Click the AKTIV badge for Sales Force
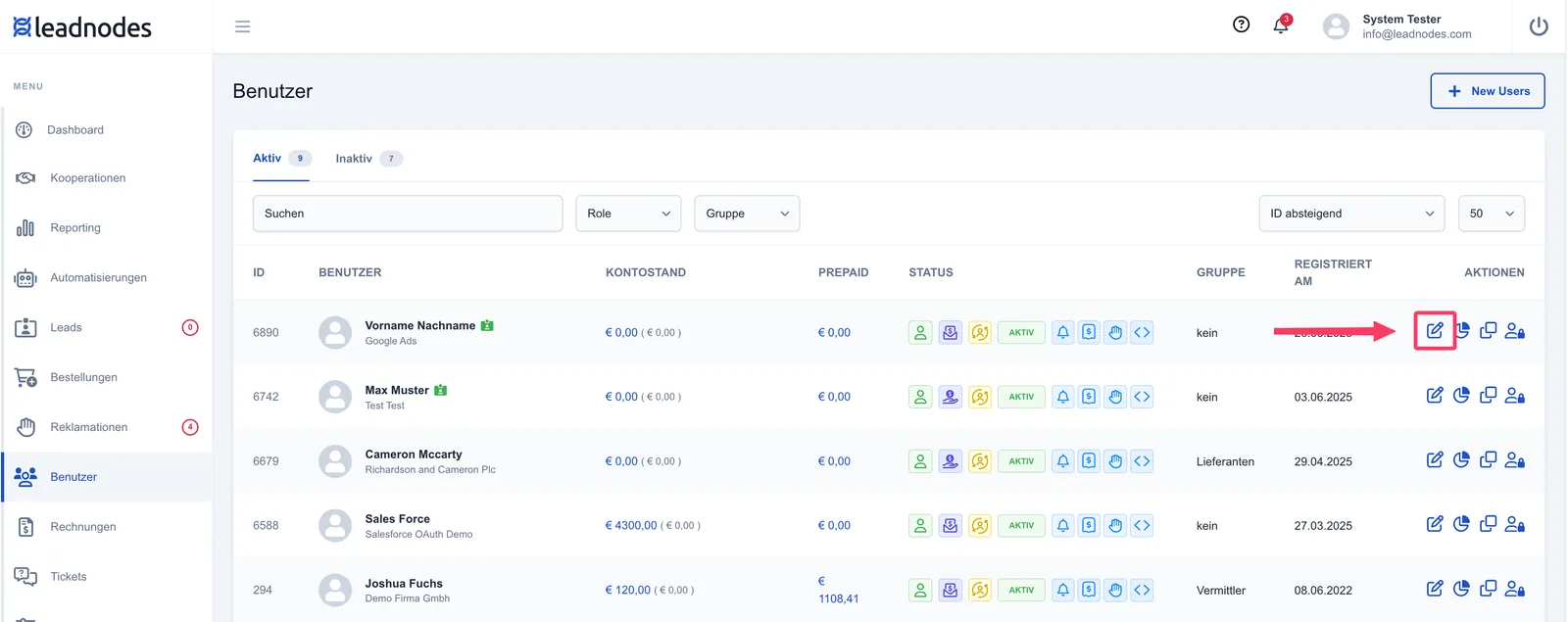Screen dimensions: 1568x622 click(x=1021, y=526)
